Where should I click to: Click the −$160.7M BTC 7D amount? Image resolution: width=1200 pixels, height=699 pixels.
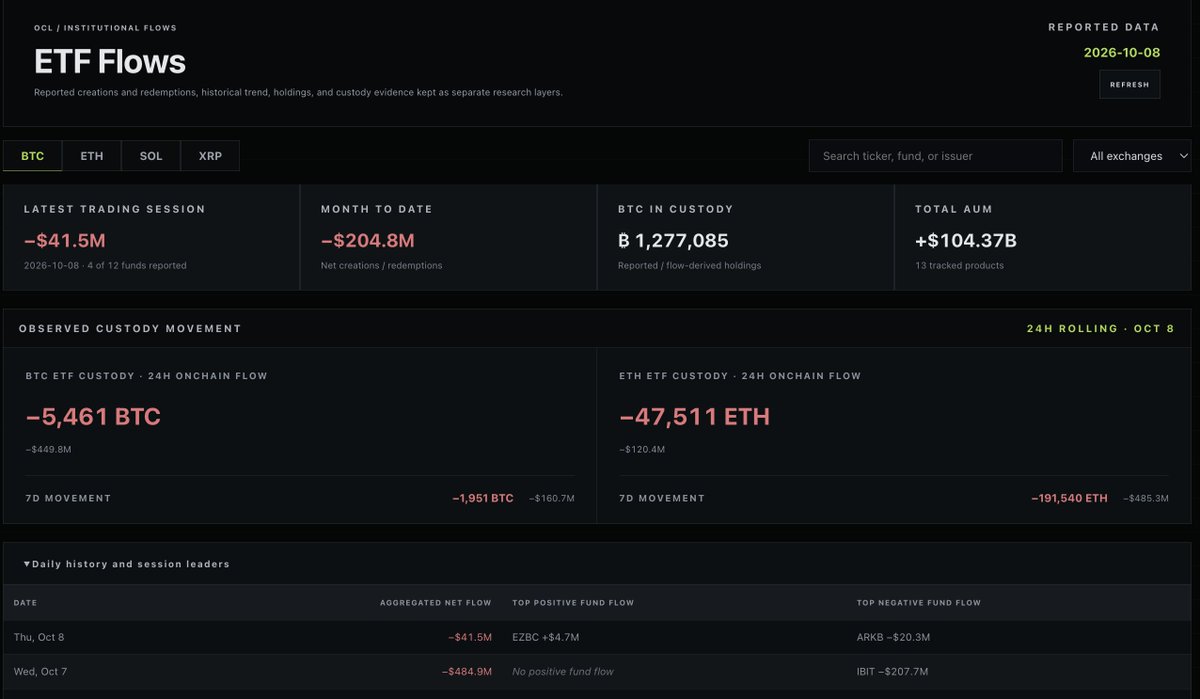pyautogui.click(x=552, y=498)
